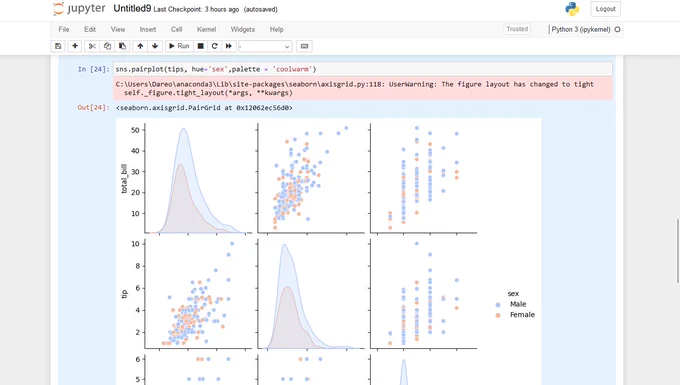The height and width of the screenshot is (385, 680).
Task: Click the tip density plot
Action: (x=311, y=294)
